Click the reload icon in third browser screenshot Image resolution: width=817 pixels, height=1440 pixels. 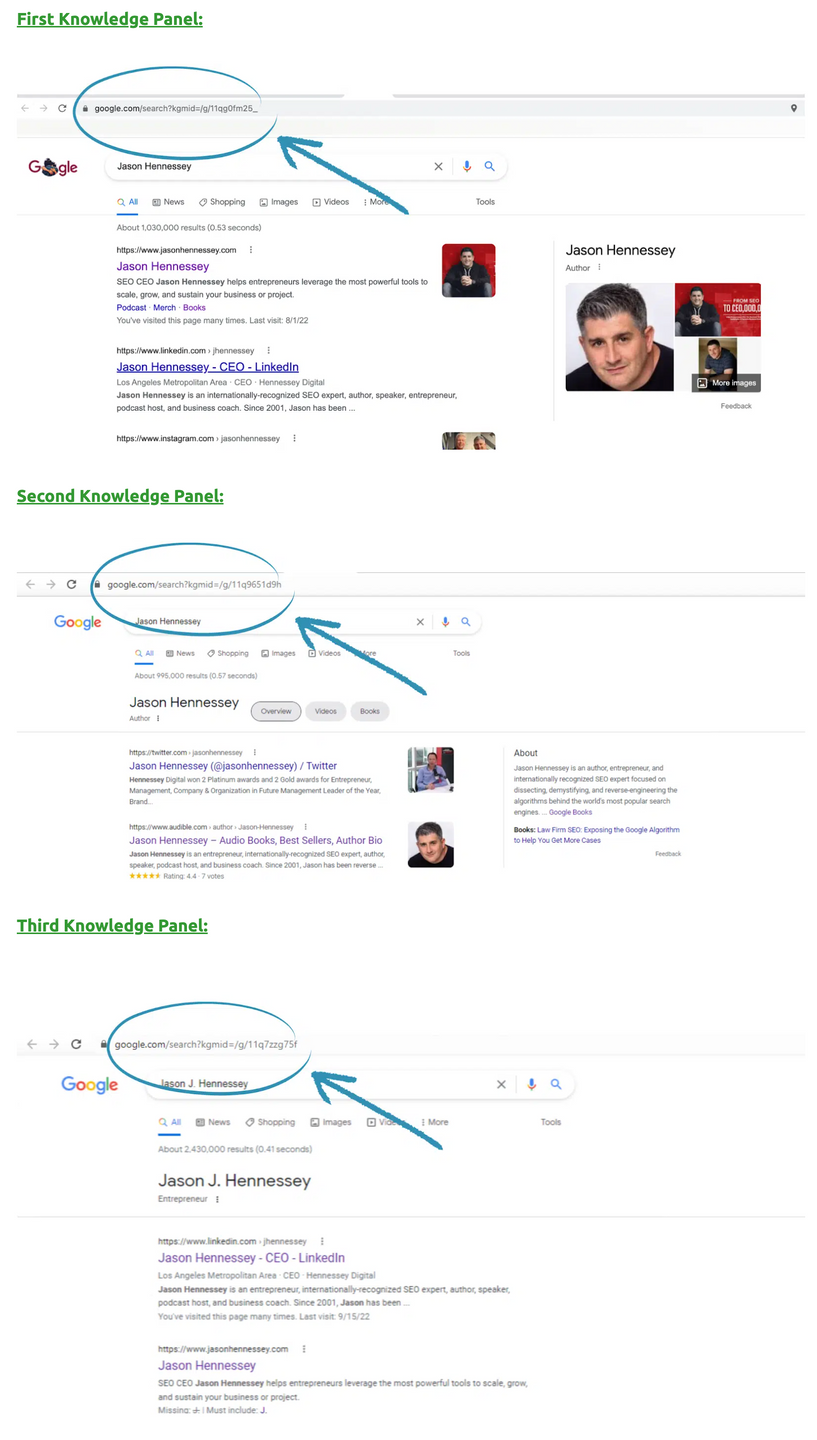[76, 1044]
